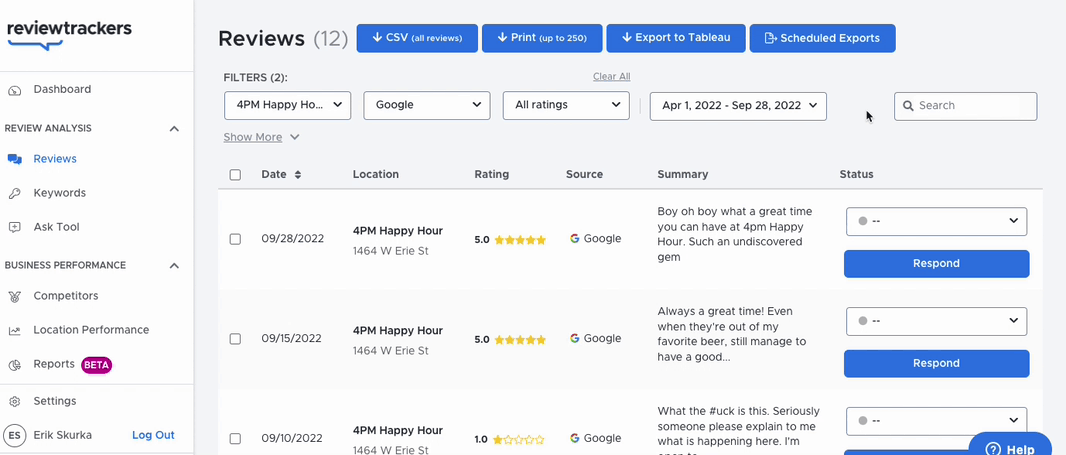Collapse the Business Performance section
The image size is (1066, 455).
click(x=174, y=265)
